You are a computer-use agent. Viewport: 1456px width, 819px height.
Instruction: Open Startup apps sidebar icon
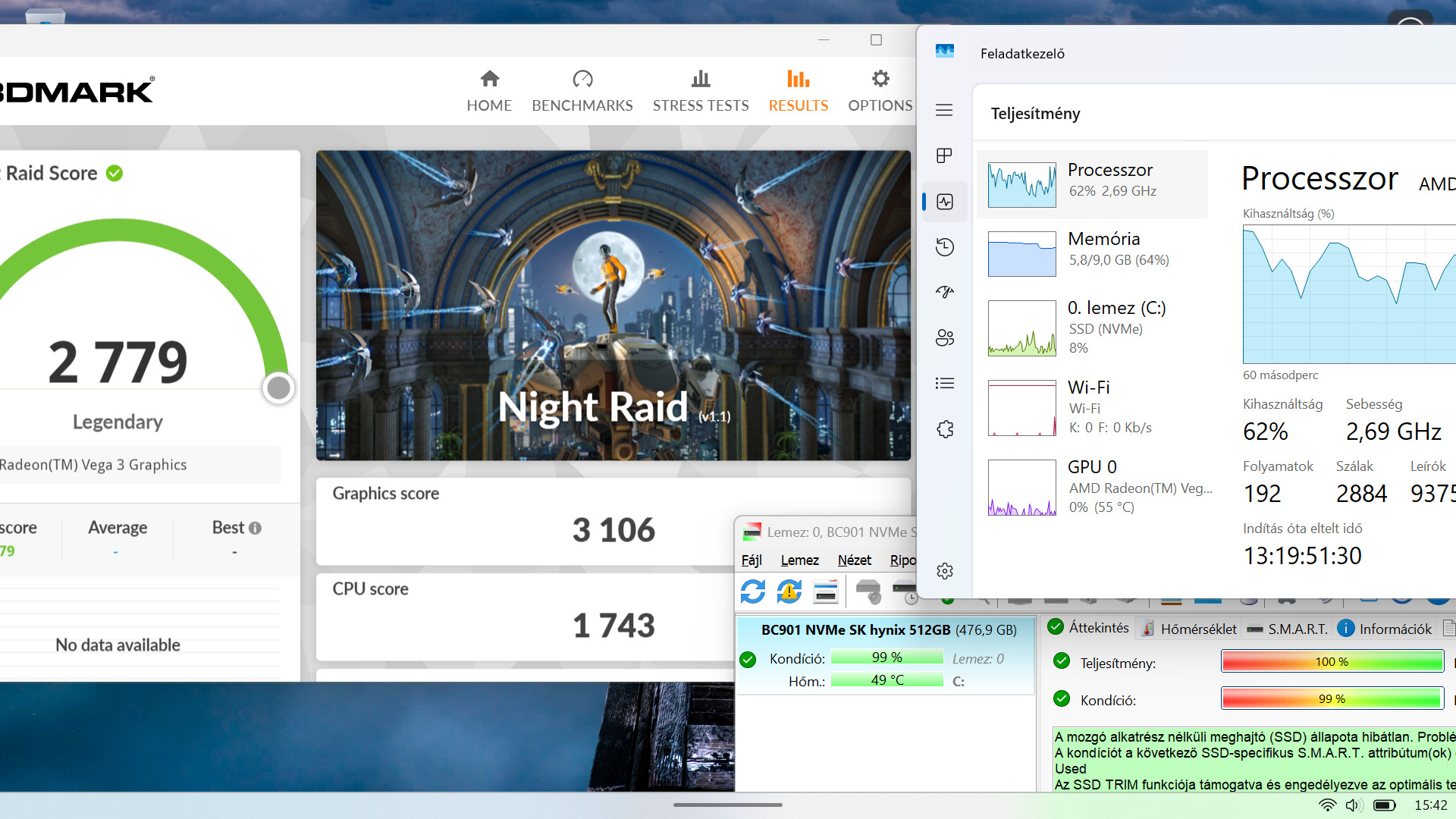point(944,292)
